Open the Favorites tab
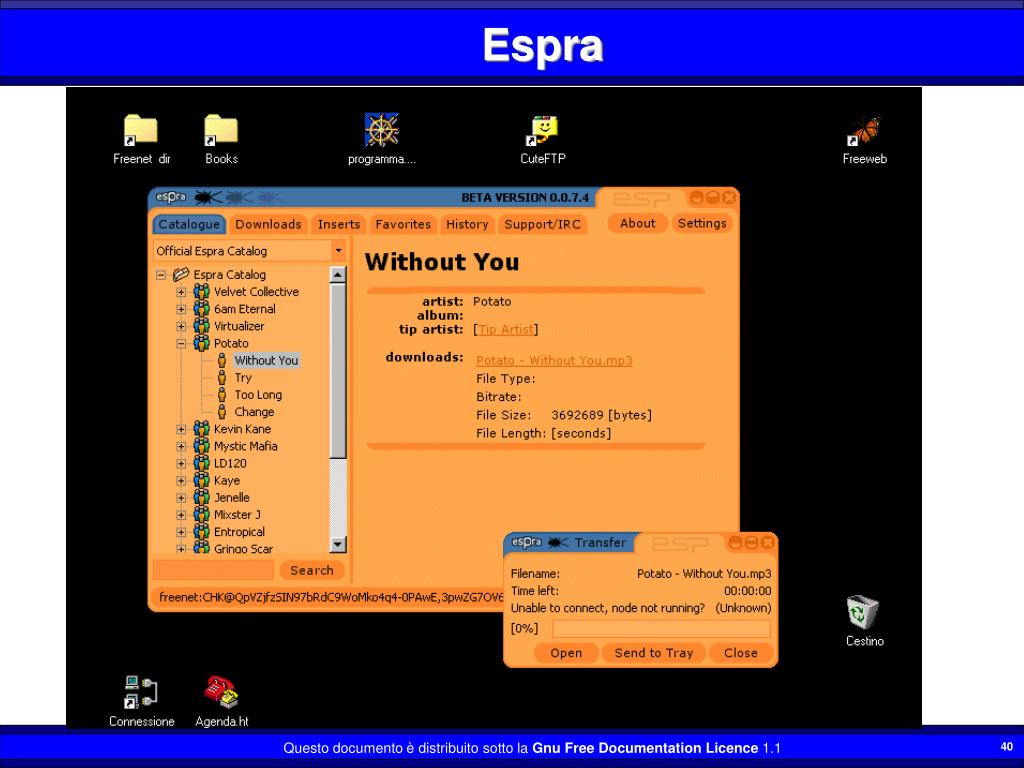This screenshot has height=768, width=1024. click(403, 224)
